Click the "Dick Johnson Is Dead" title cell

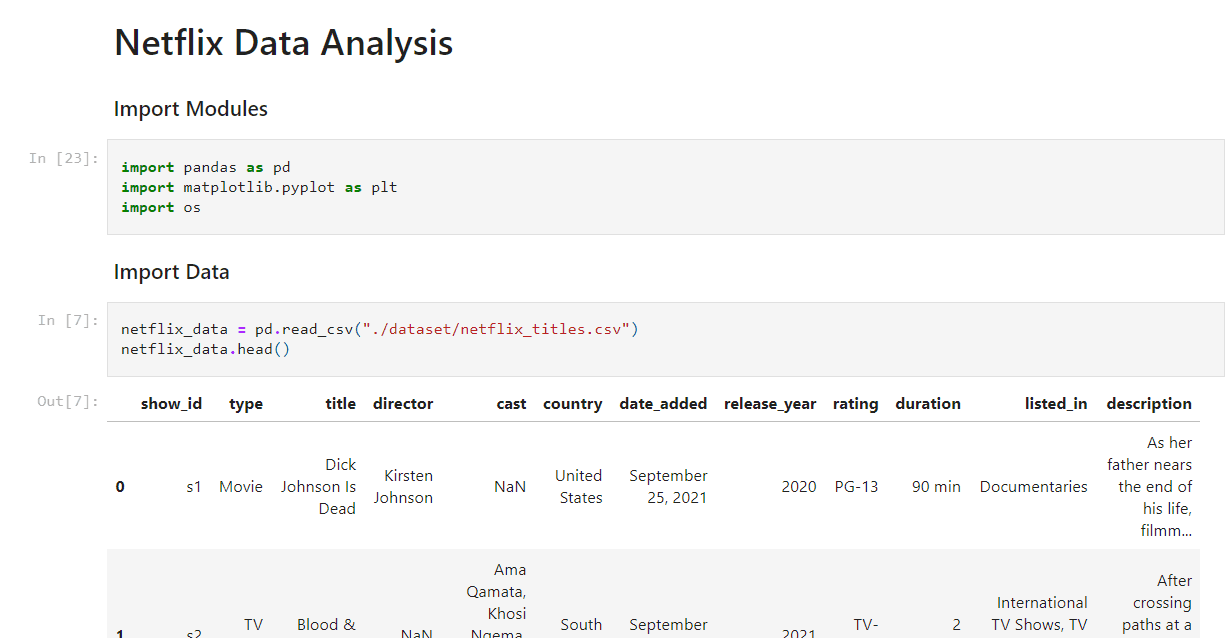318,487
